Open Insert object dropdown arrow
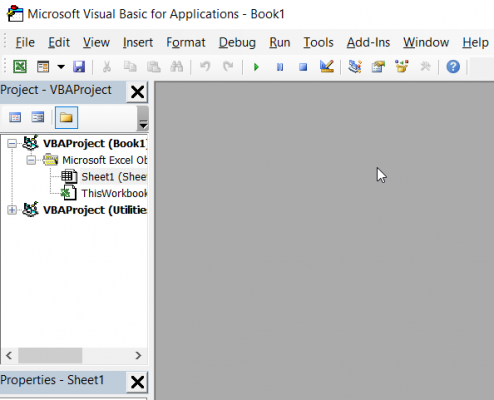Image resolution: width=494 pixels, height=400 pixels. [x=61, y=67]
